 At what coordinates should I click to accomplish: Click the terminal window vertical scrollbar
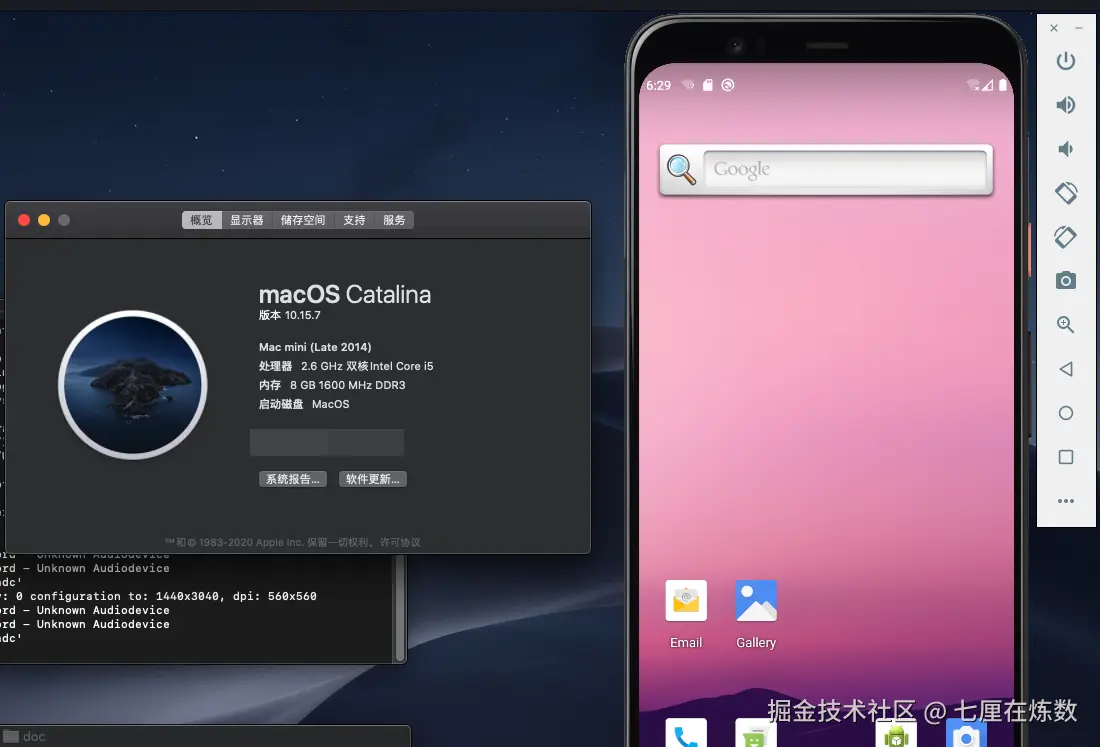[x=401, y=607]
